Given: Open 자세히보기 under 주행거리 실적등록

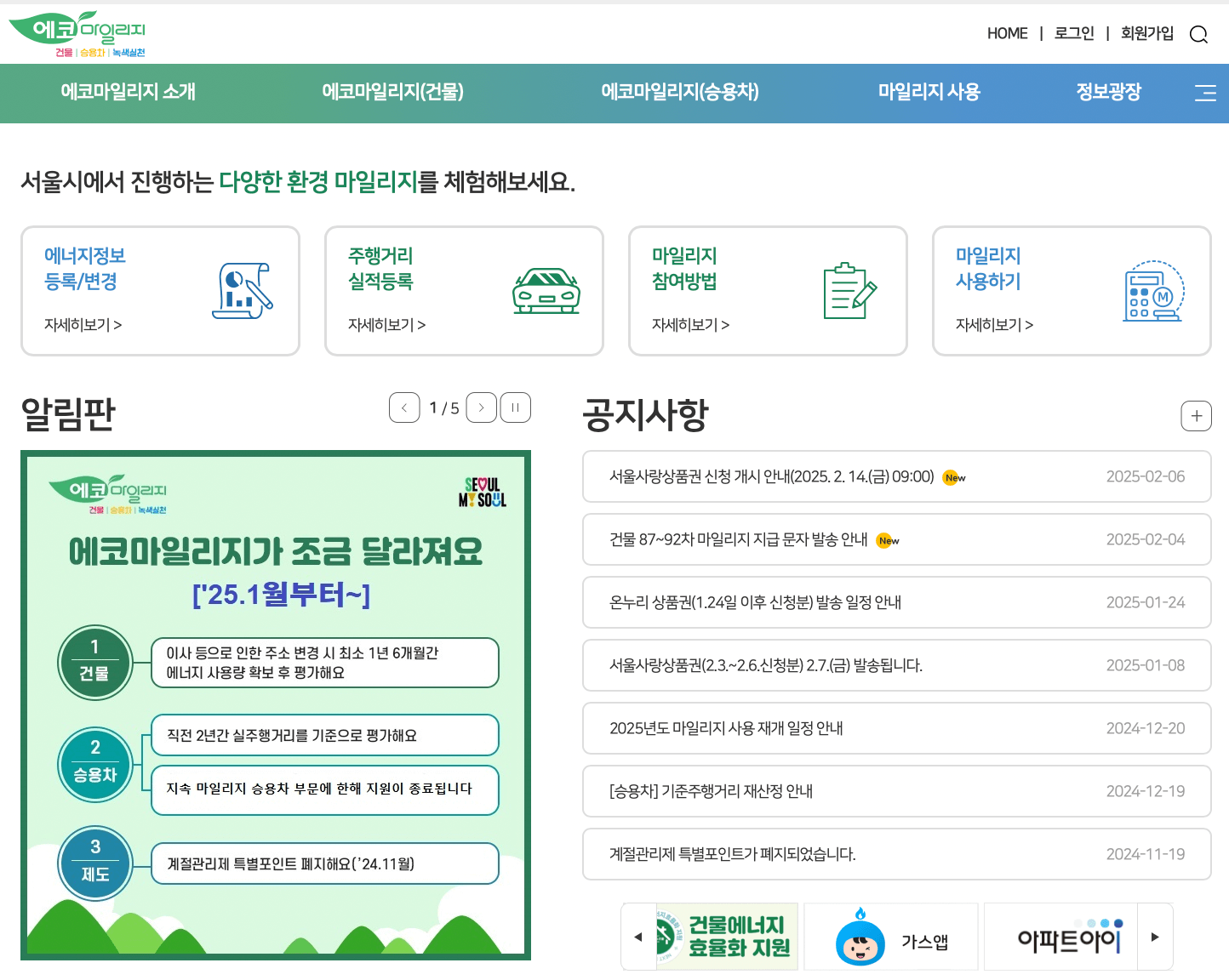Looking at the screenshot, I should point(386,325).
